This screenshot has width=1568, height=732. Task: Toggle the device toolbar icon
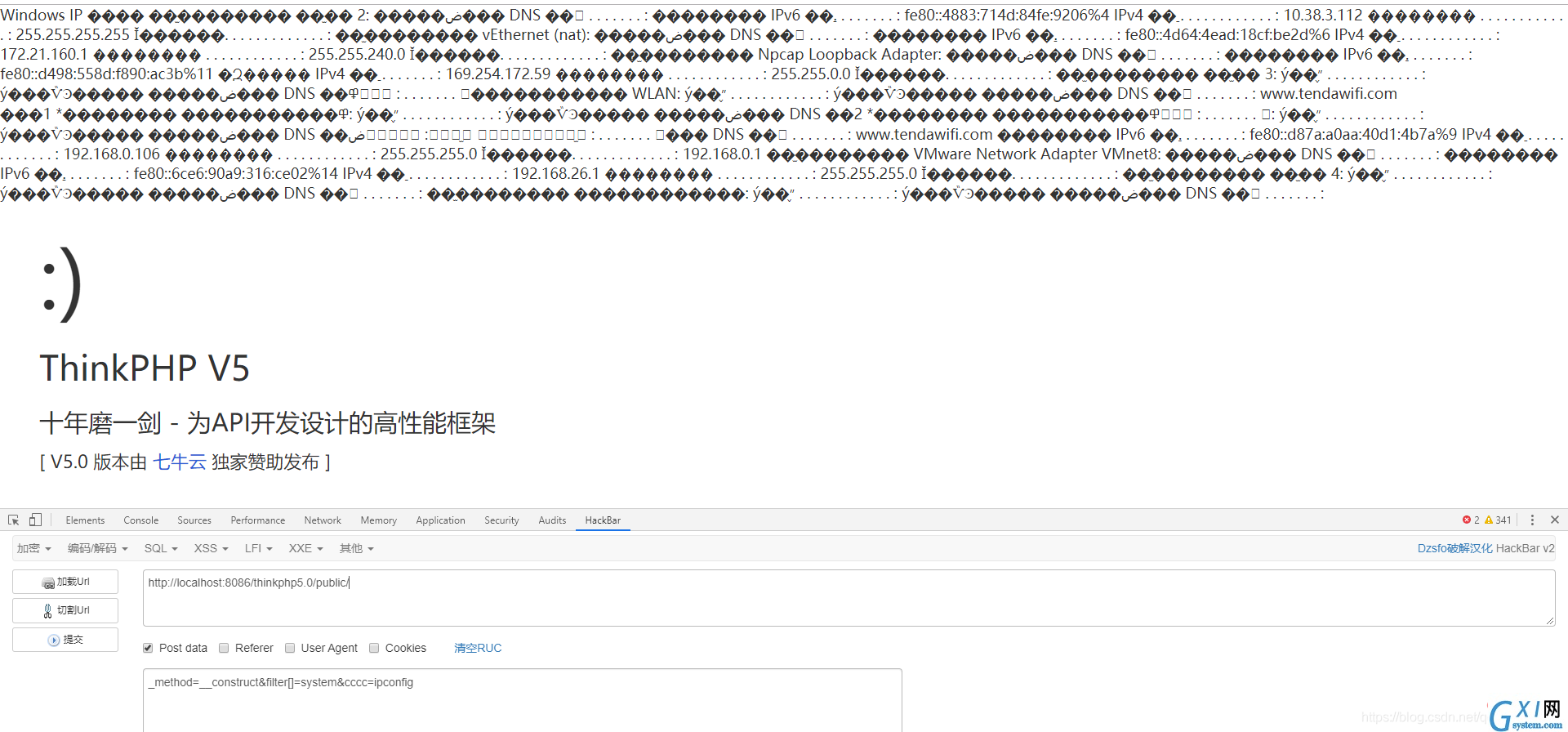[x=35, y=520]
